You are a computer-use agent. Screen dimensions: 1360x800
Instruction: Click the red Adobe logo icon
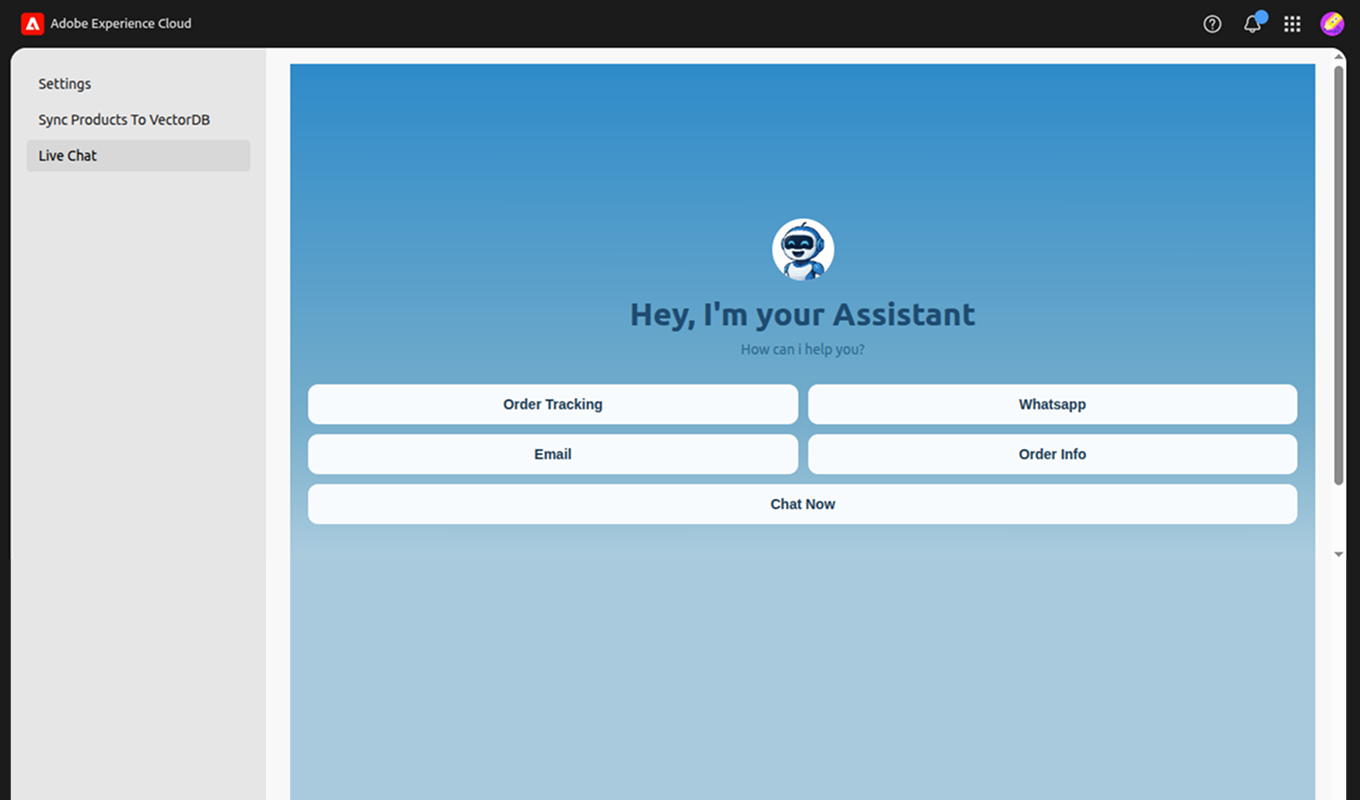click(x=32, y=23)
